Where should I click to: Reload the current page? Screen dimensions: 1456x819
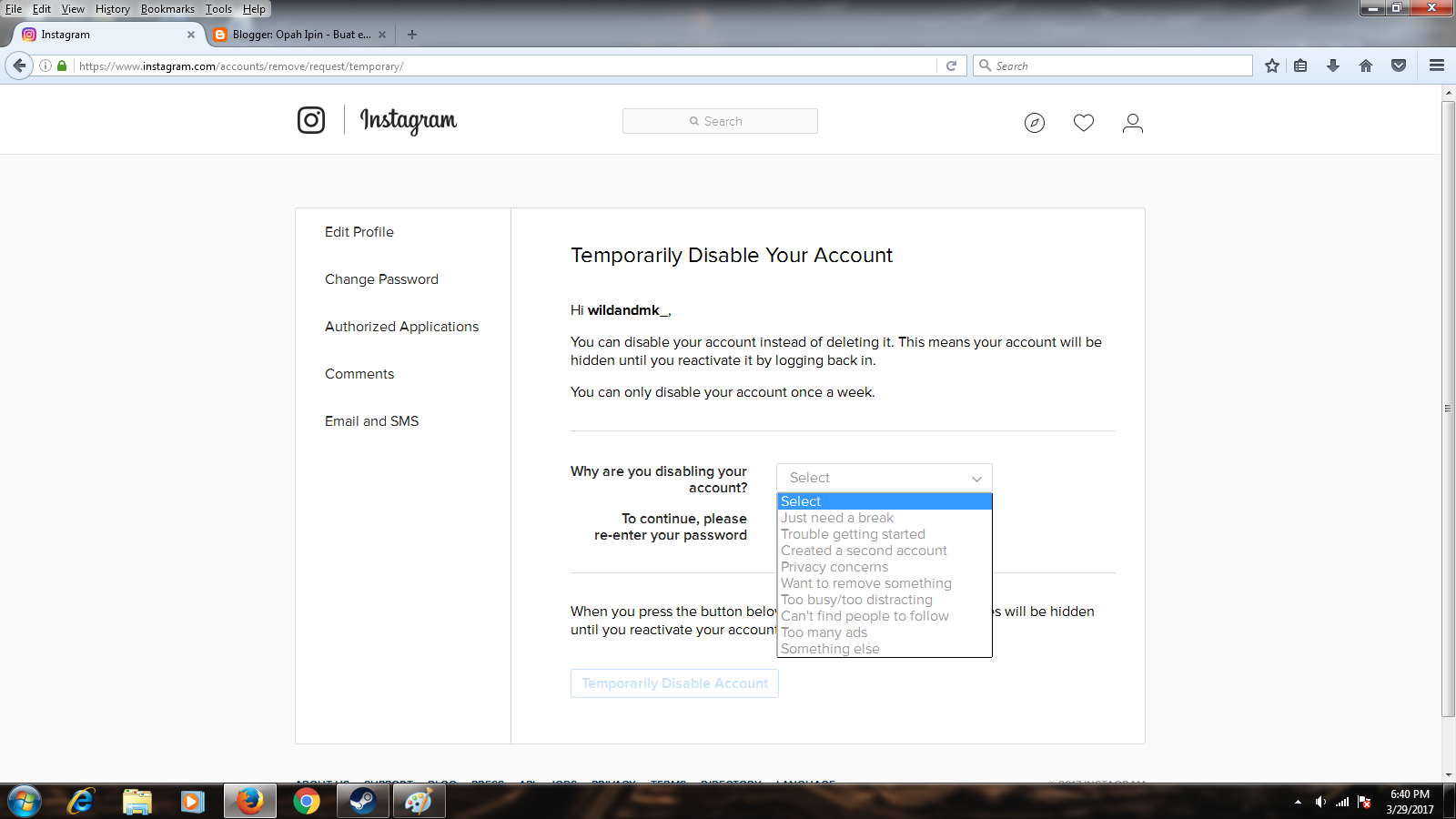tap(951, 66)
